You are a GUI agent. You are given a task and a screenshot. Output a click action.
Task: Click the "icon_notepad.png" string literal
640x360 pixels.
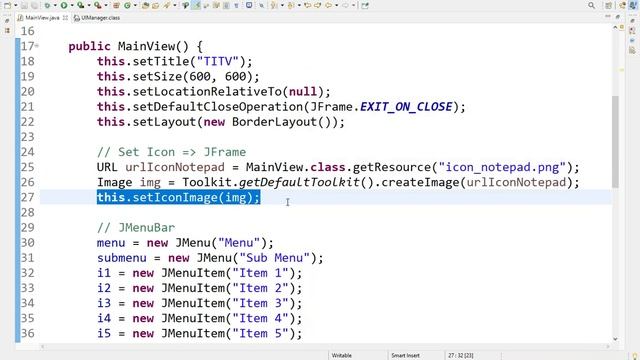pos(502,167)
